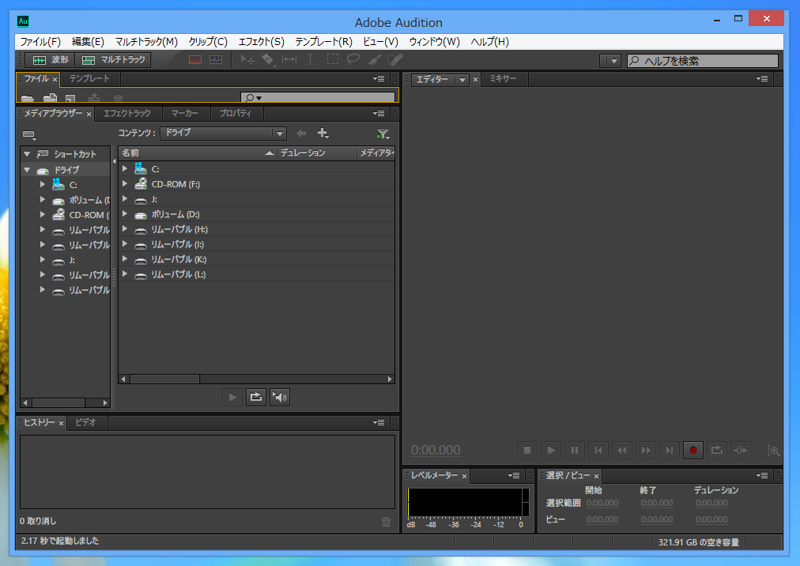Open Files panel options menu
800x566 pixels.
(x=379, y=79)
